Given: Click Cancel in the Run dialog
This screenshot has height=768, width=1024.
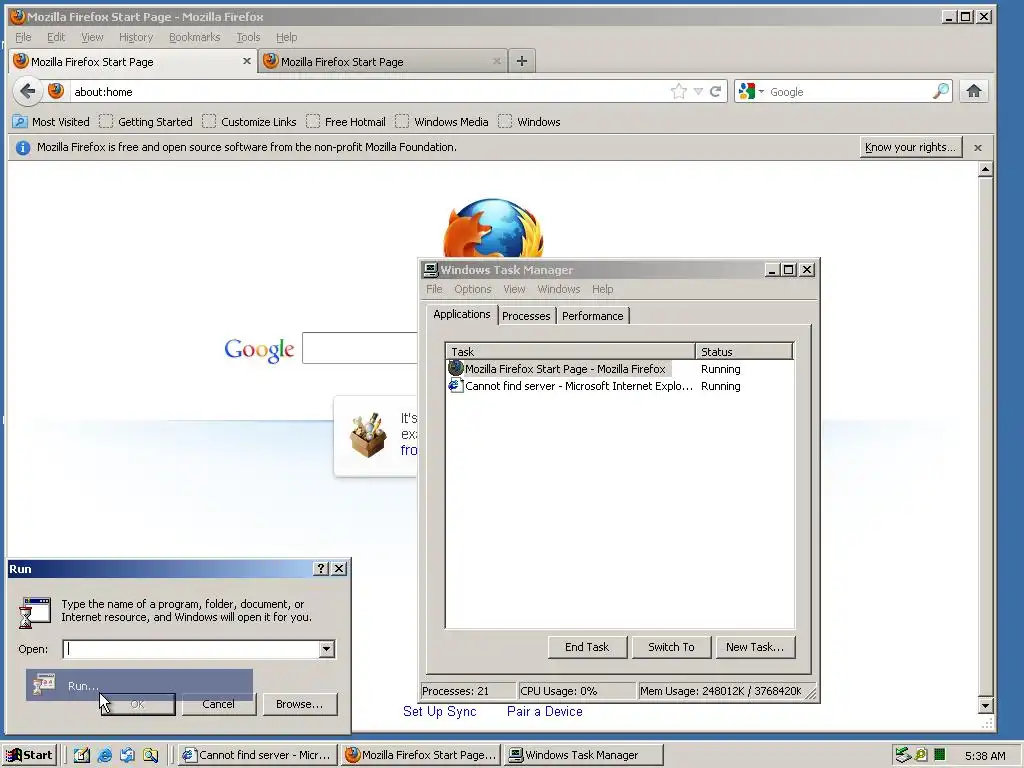Looking at the screenshot, I should 219,704.
